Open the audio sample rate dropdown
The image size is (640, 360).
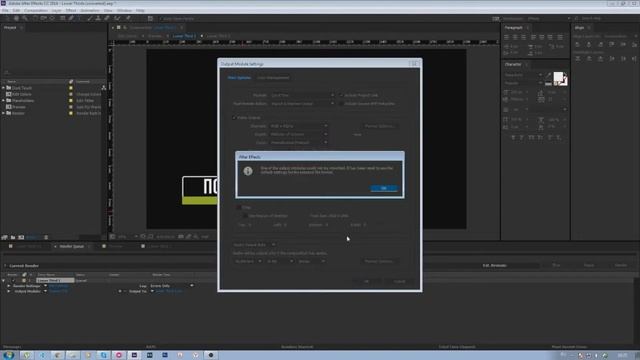(x=248, y=261)
